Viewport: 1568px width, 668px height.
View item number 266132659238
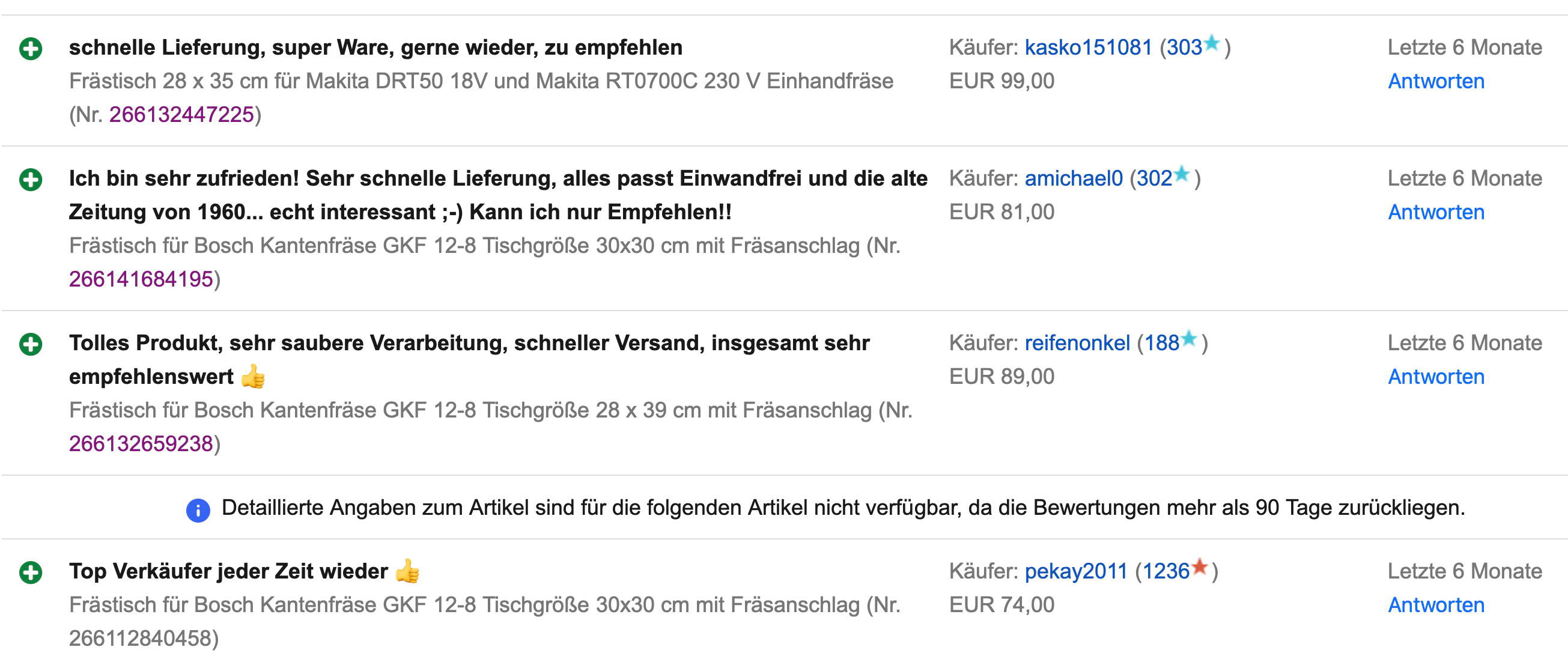tap(141, 444)
